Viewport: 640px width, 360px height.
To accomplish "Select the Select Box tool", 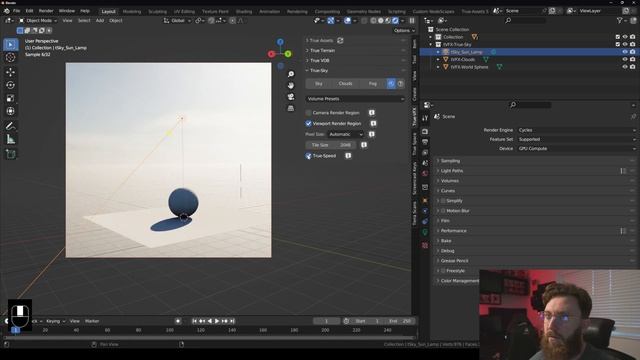I will (x=11, y=44).
